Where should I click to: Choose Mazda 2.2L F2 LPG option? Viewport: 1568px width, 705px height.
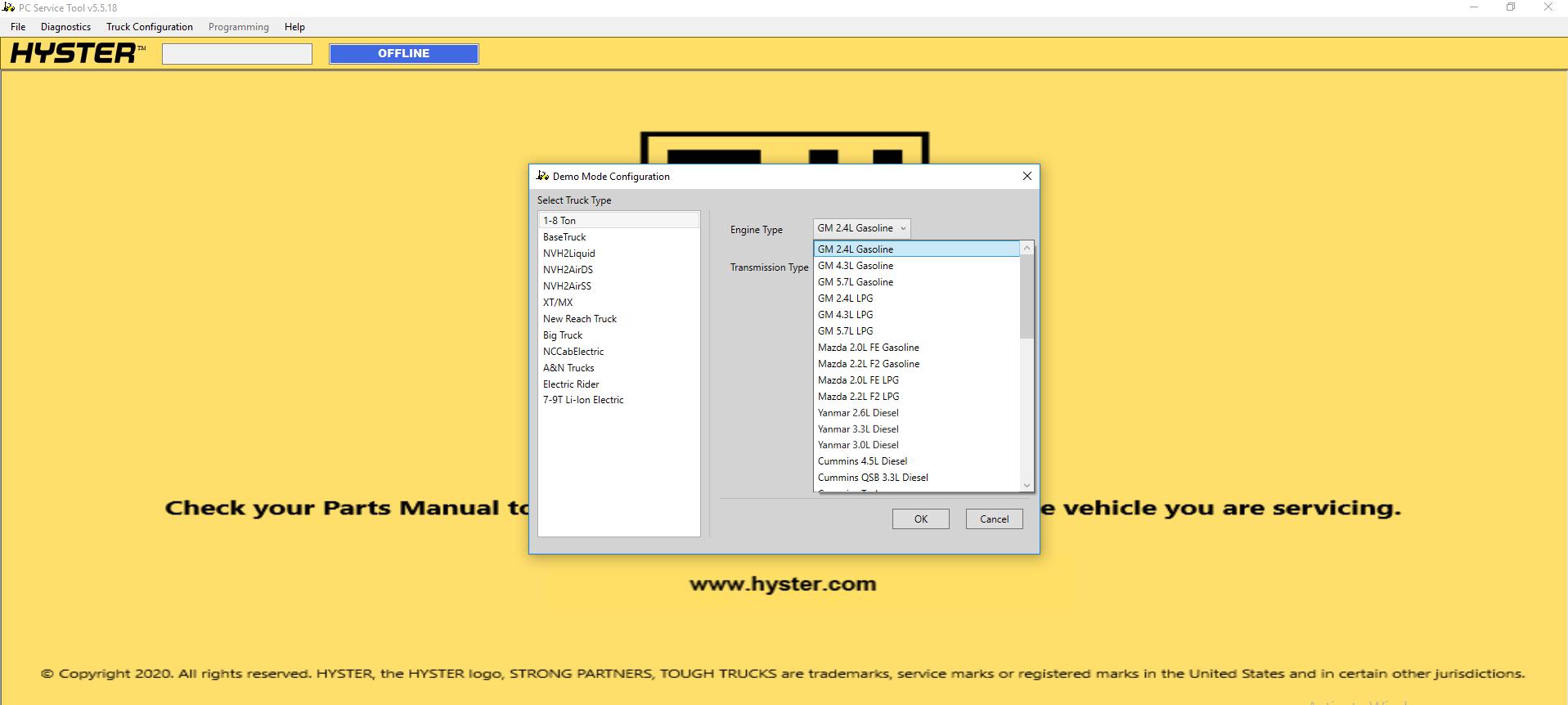917,397
